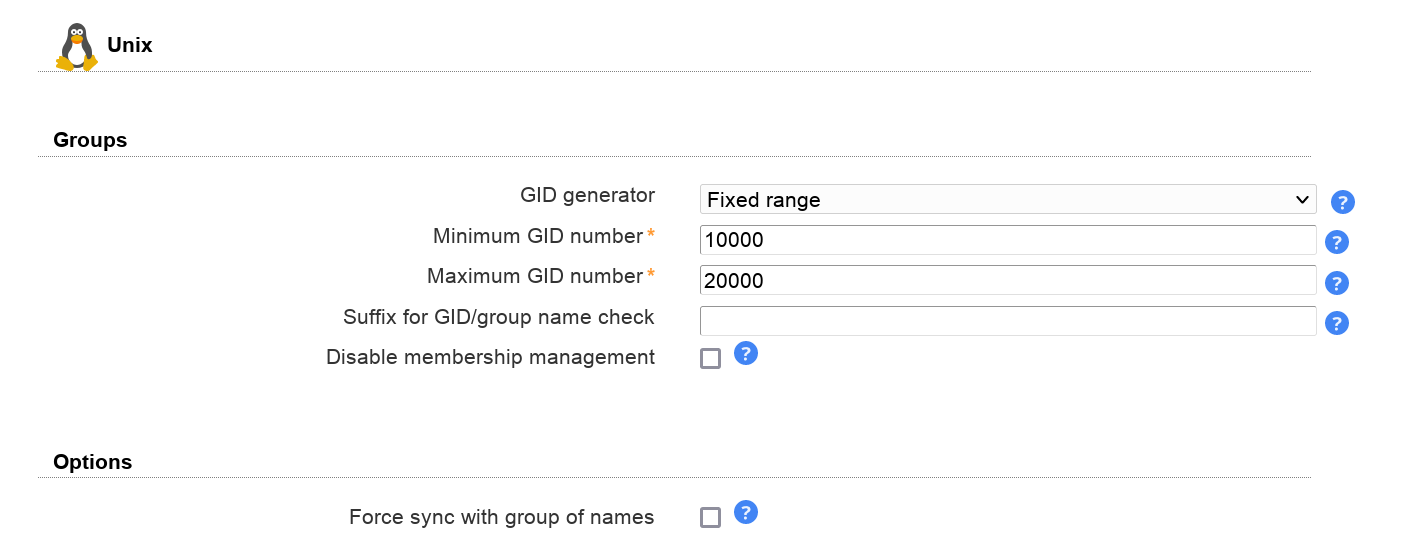View help for Disable membership management
The image size is (1428, 558).
[745, 353]
